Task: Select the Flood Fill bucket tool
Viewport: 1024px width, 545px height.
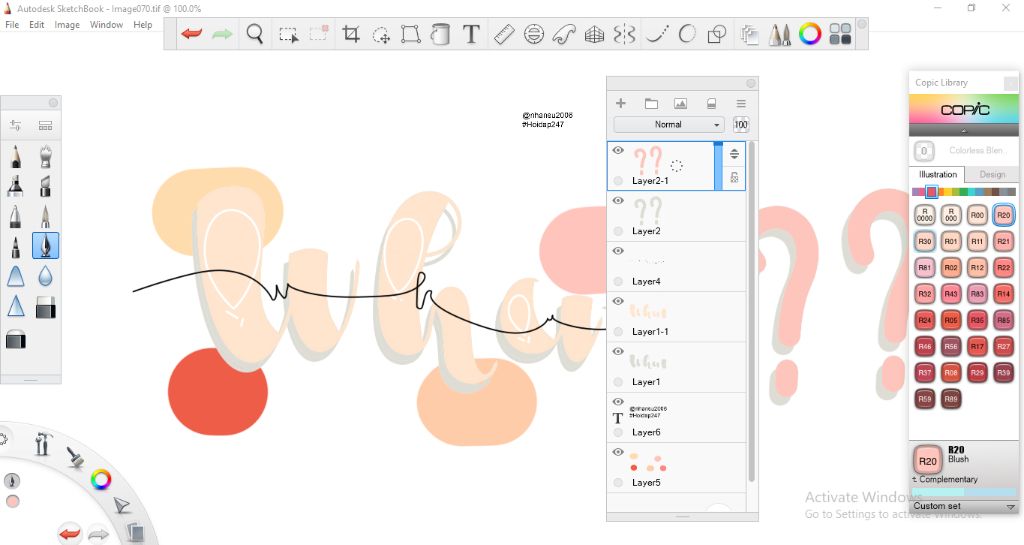Action: 441,34
